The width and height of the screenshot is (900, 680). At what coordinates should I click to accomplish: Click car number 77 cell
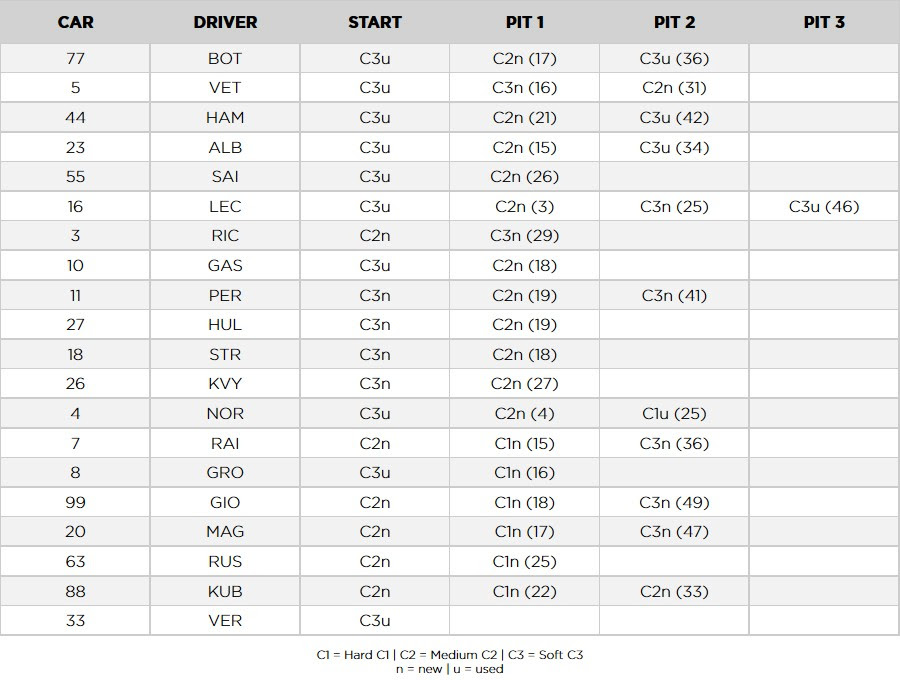[75, 59]
